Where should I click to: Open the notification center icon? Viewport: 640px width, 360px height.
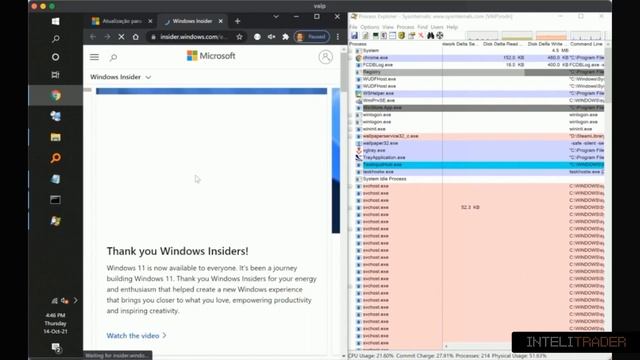tap(56, 348)
